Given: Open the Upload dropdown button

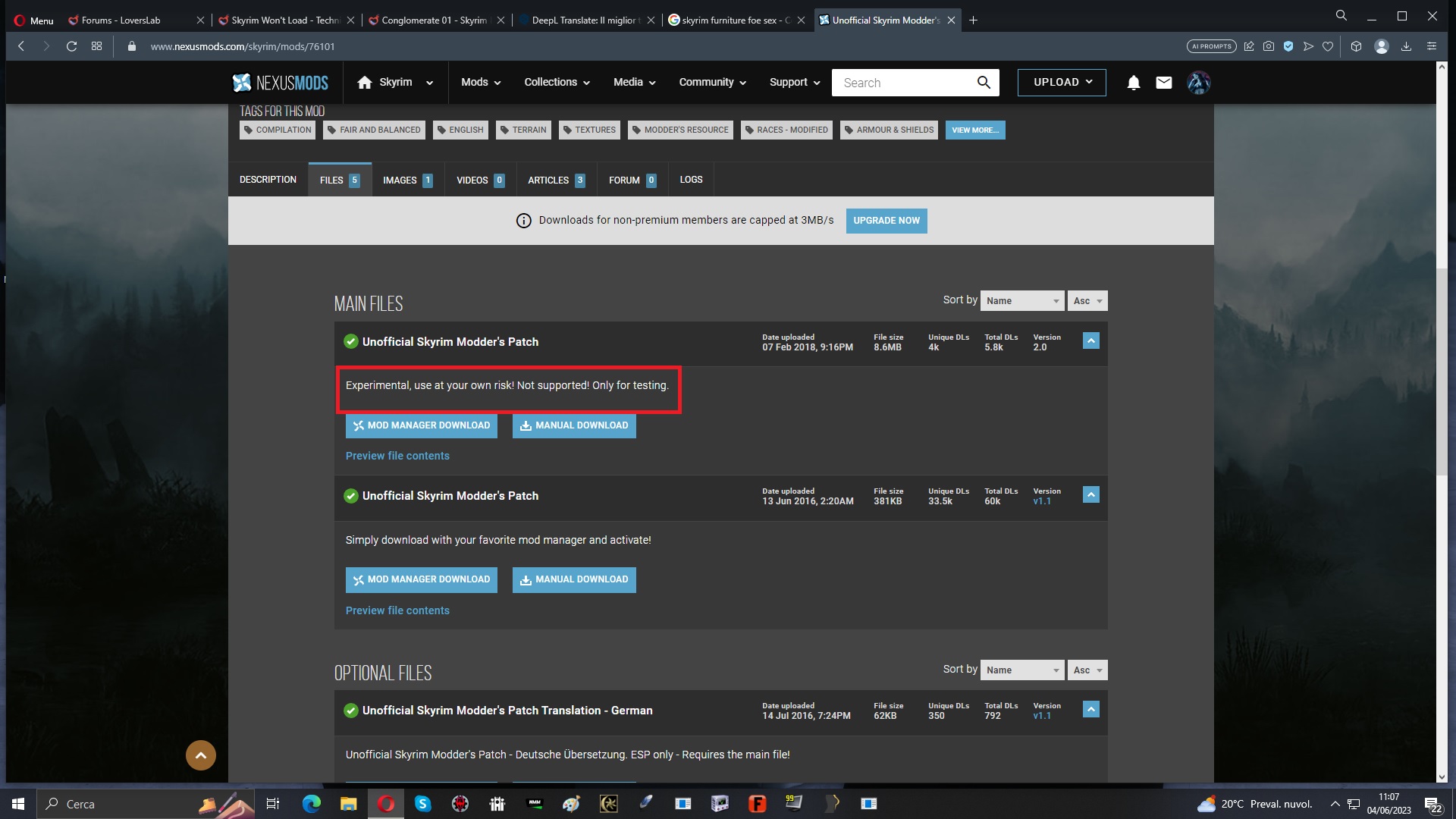Looking at the screenshot, I should (x=1062, y=83).
